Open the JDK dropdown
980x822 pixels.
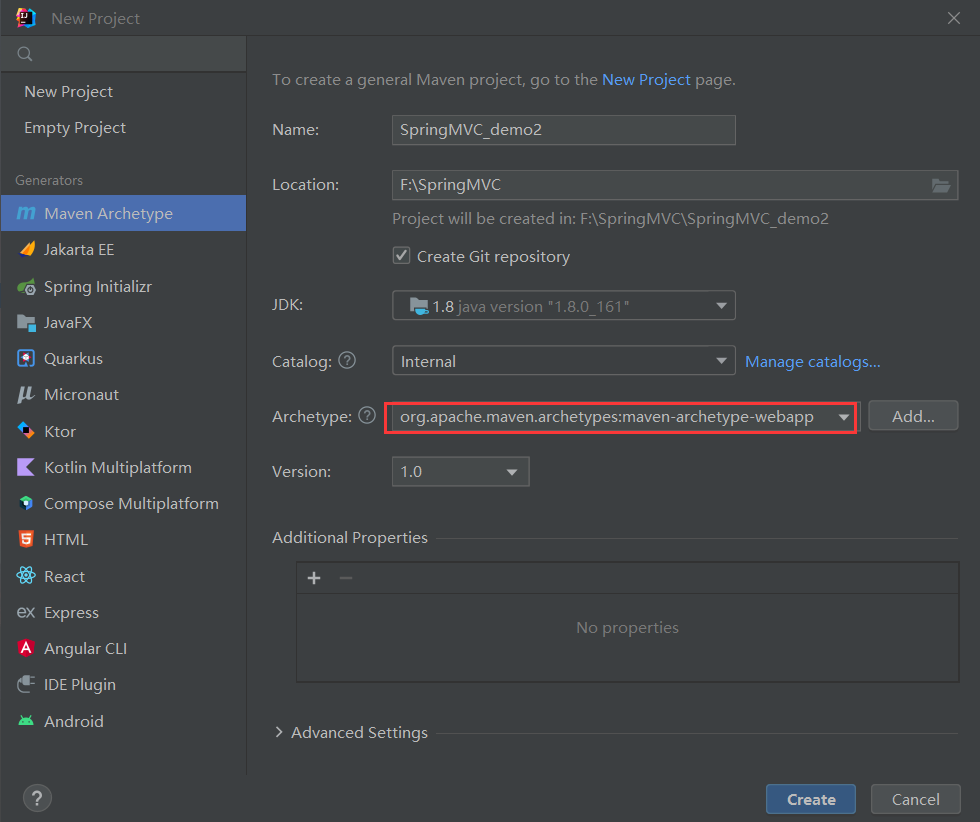click(x=563, y=305)
